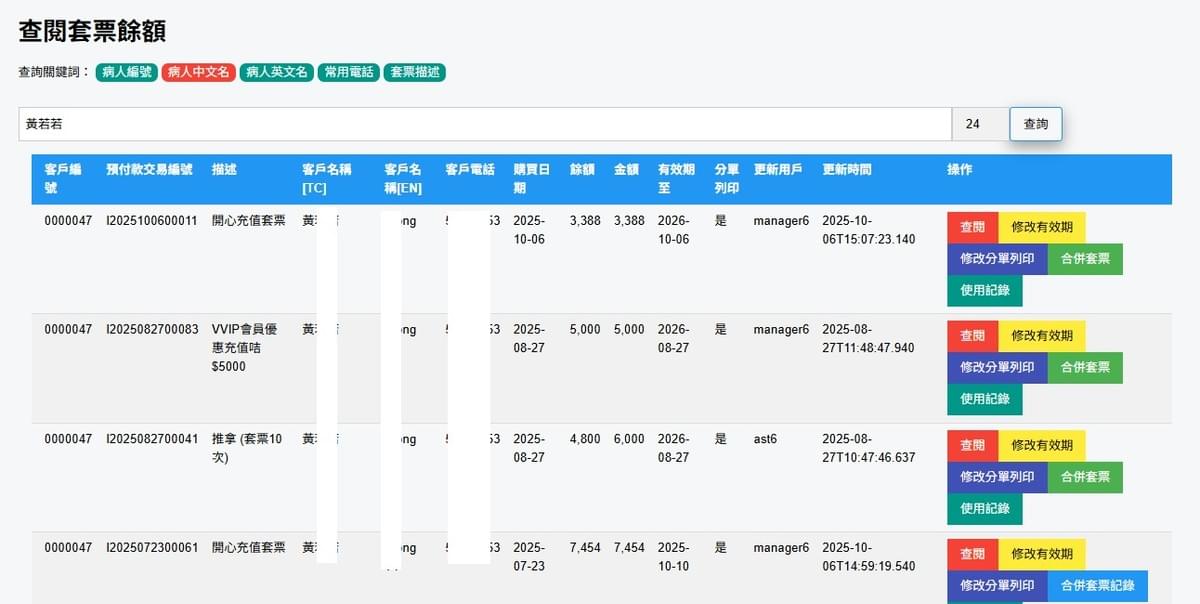The image size is (1200, 604).
Task: Click 查閱 for the 推拿 (套票10次) row
Action: [x=972, y=445]
